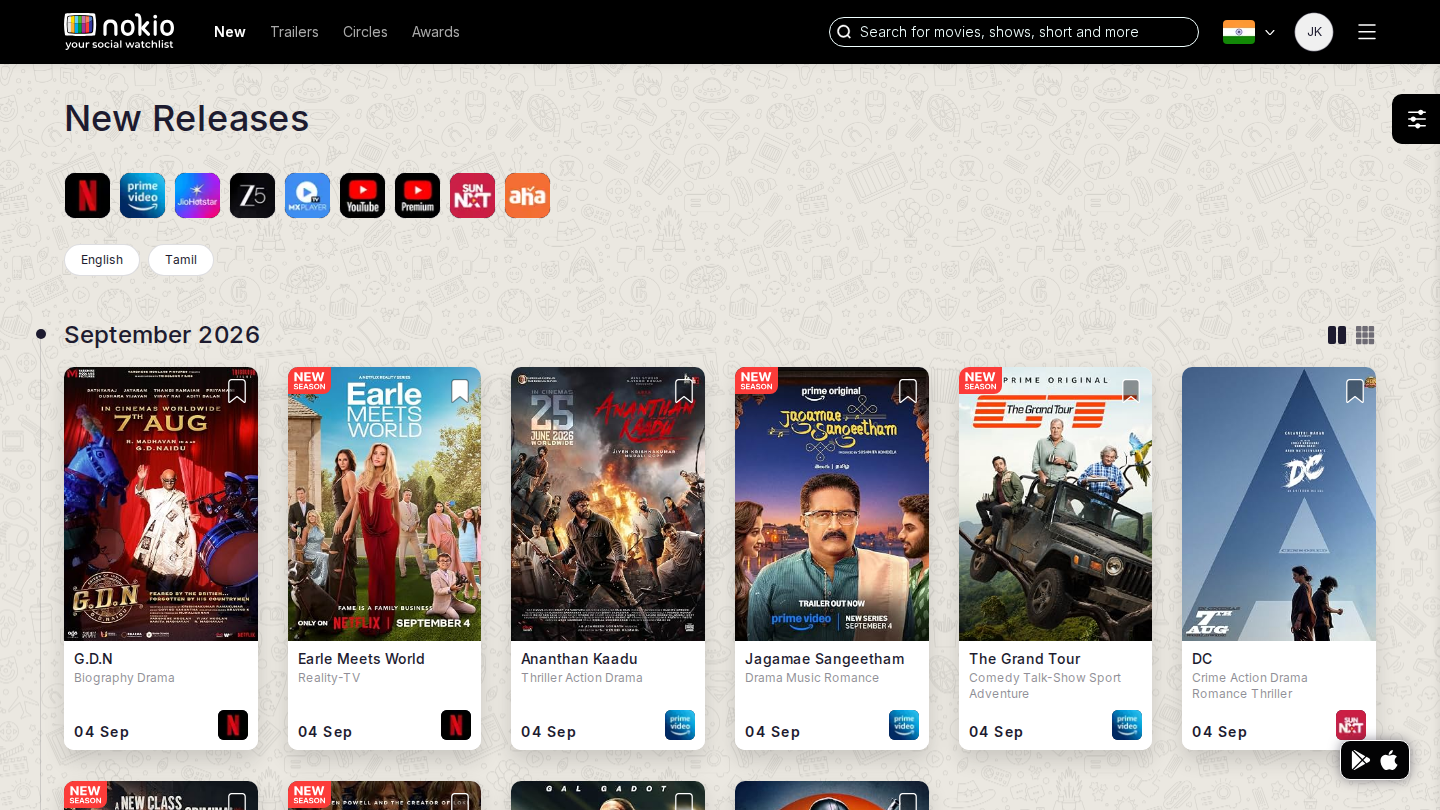Open the DC title link
Image resolution: width=1440 pixels, height=810 pixels.
click(x=1202, y=659)
